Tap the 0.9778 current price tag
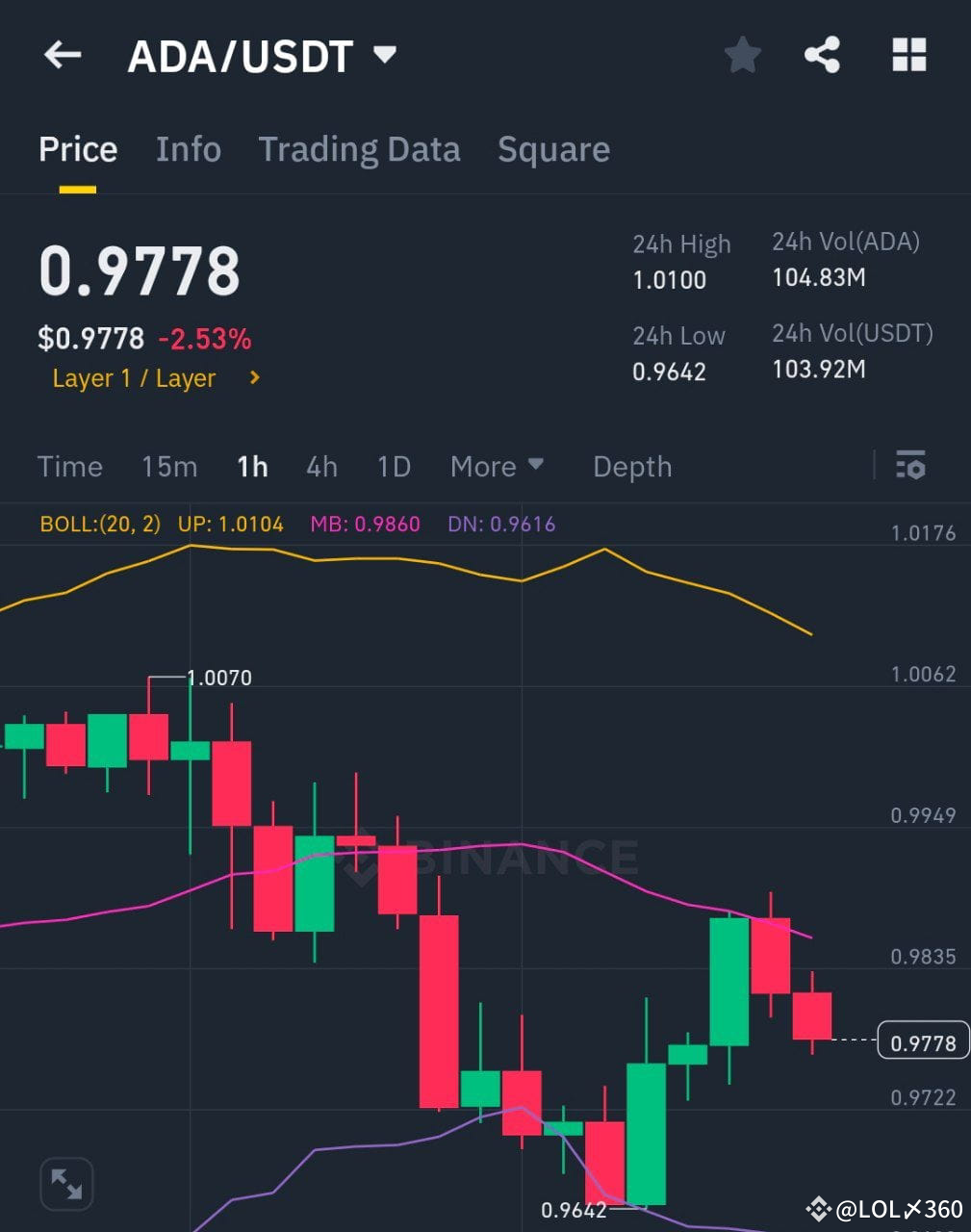 click(x=921, y=1041)
